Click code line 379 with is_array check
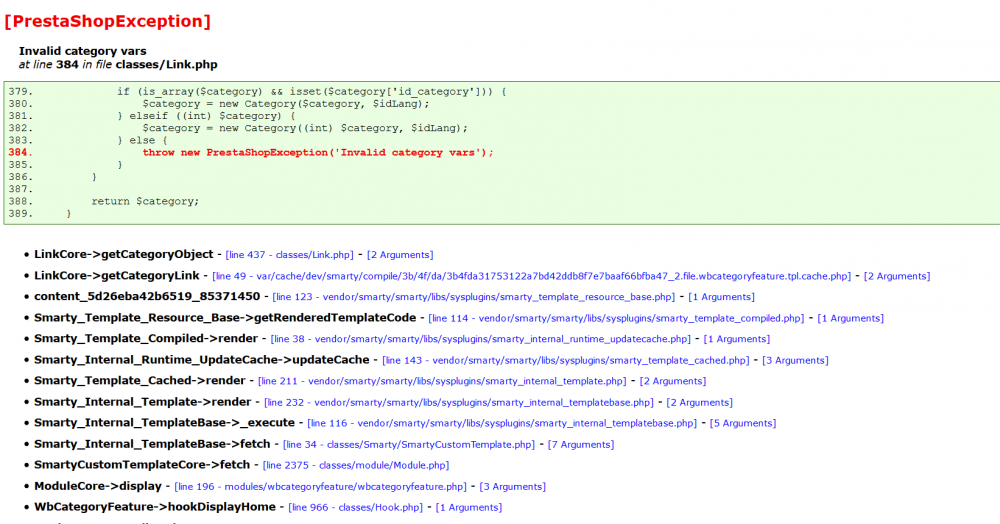1000x524 pixels. click(x=311, y=92)
